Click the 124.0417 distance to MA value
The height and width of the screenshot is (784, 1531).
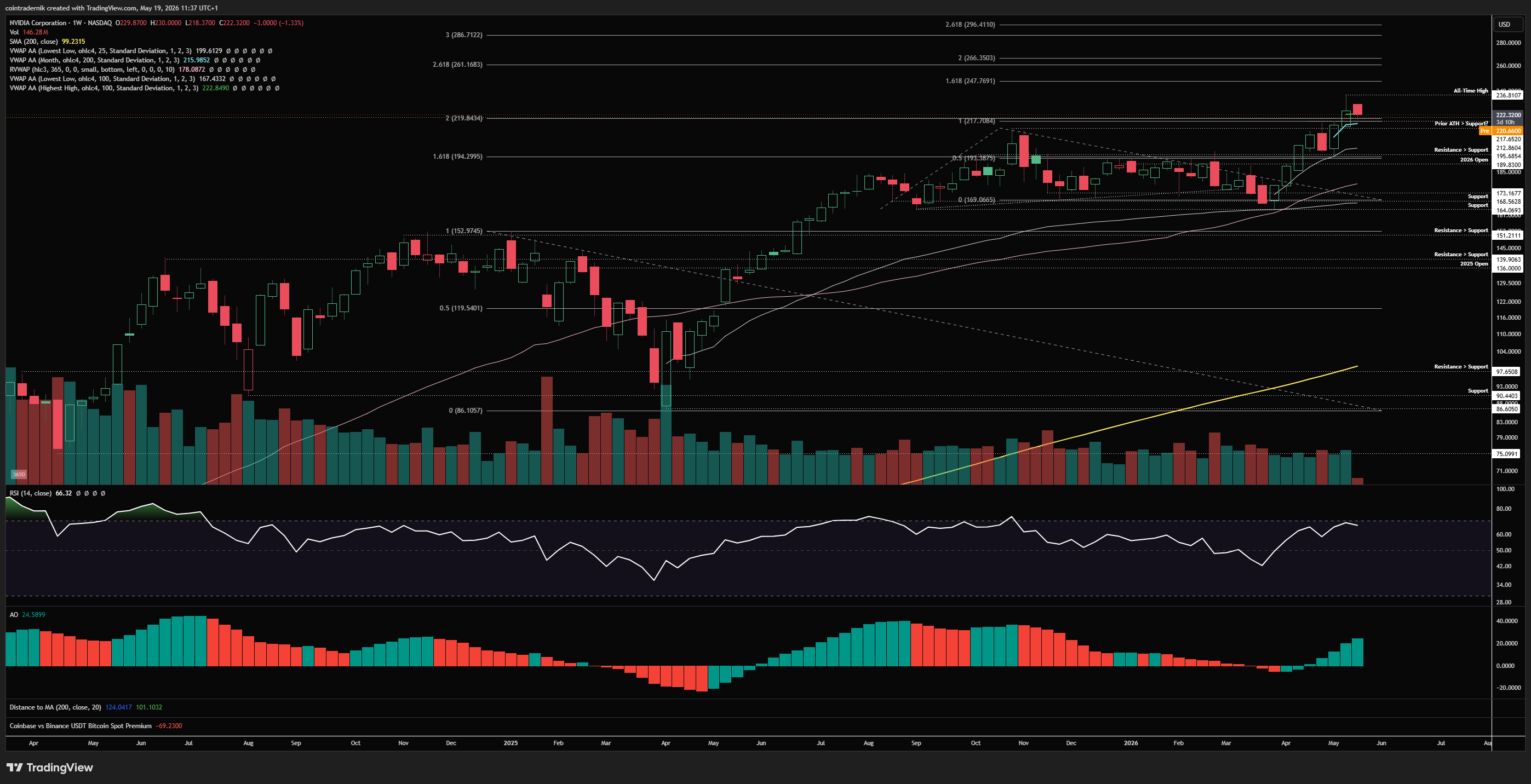[119, 707]
